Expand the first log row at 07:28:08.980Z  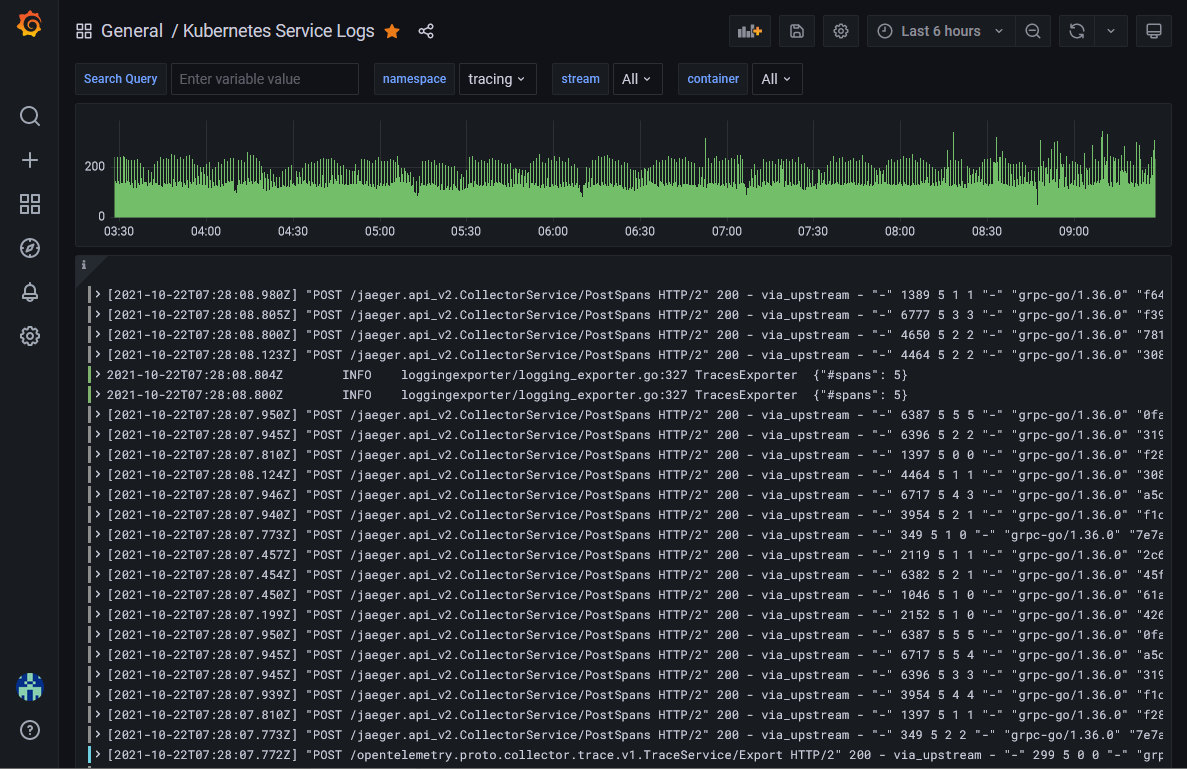[x=98, y=295]
